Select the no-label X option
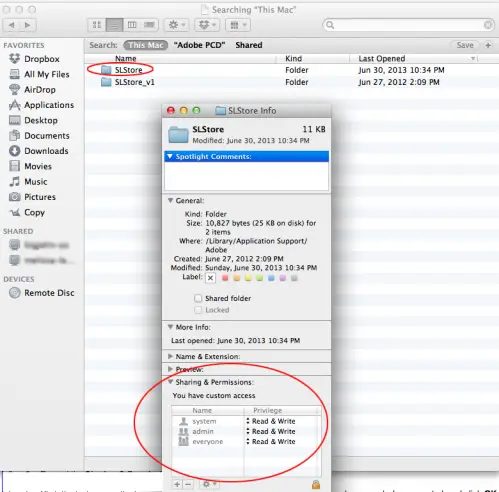Screen dimensions: 499x492 (x=210, y=278)
